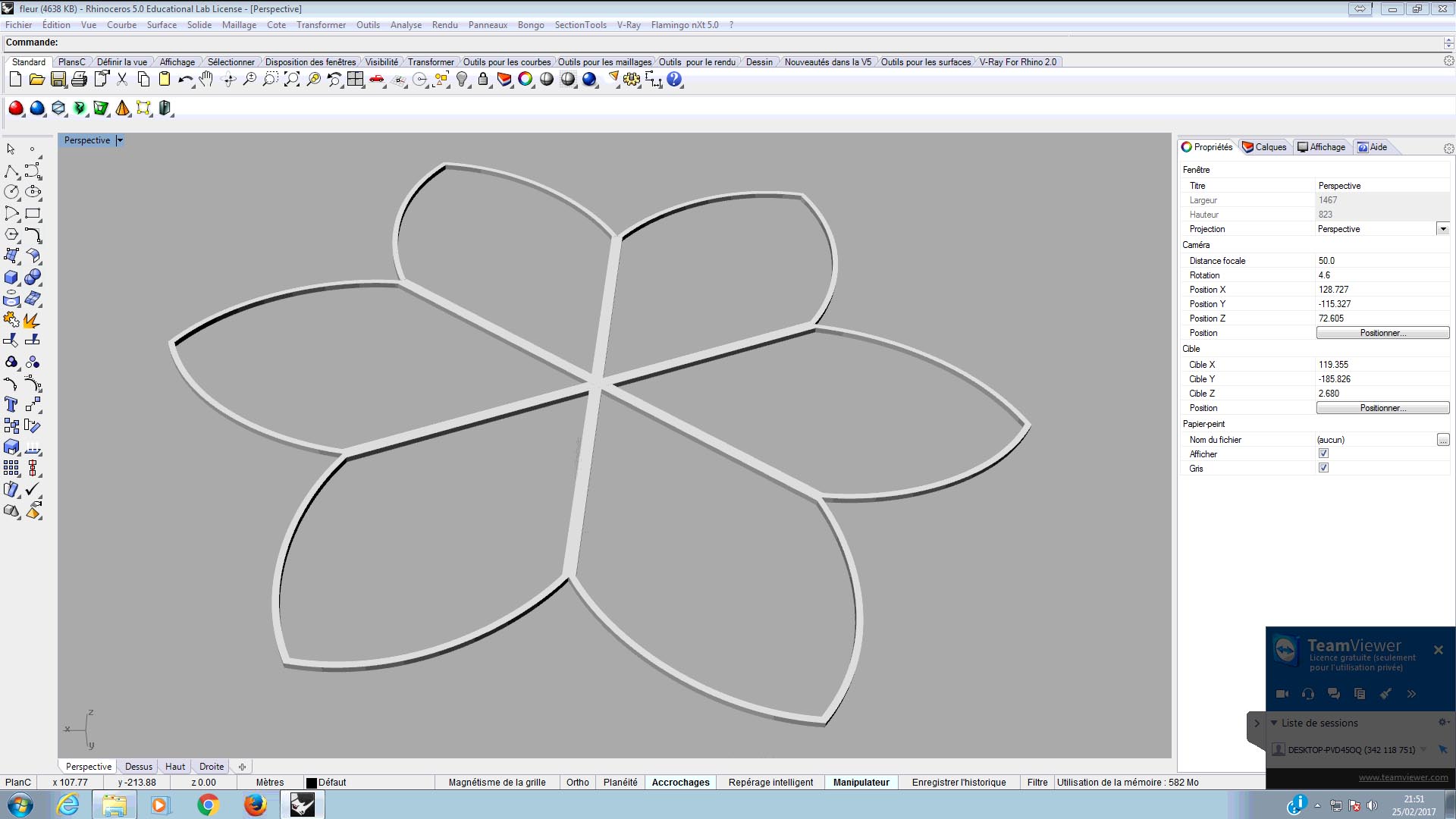Click Positionner button under Caméra
Viewport: 1456px width, 819px height.
tap(1382, 333)
